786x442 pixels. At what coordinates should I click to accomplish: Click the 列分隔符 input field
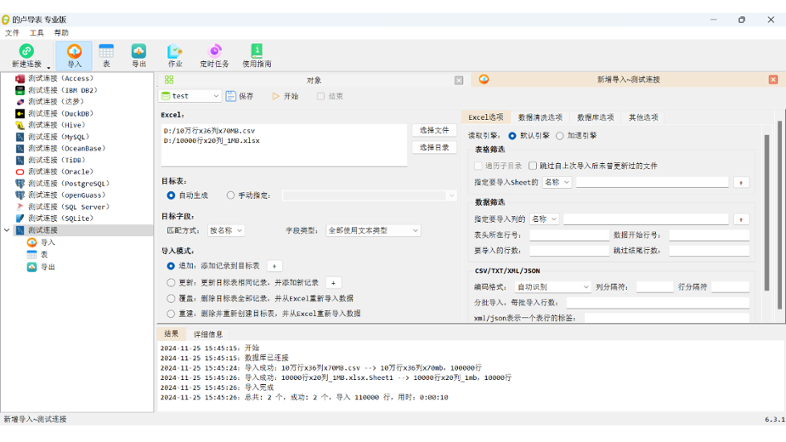point(655,287)
